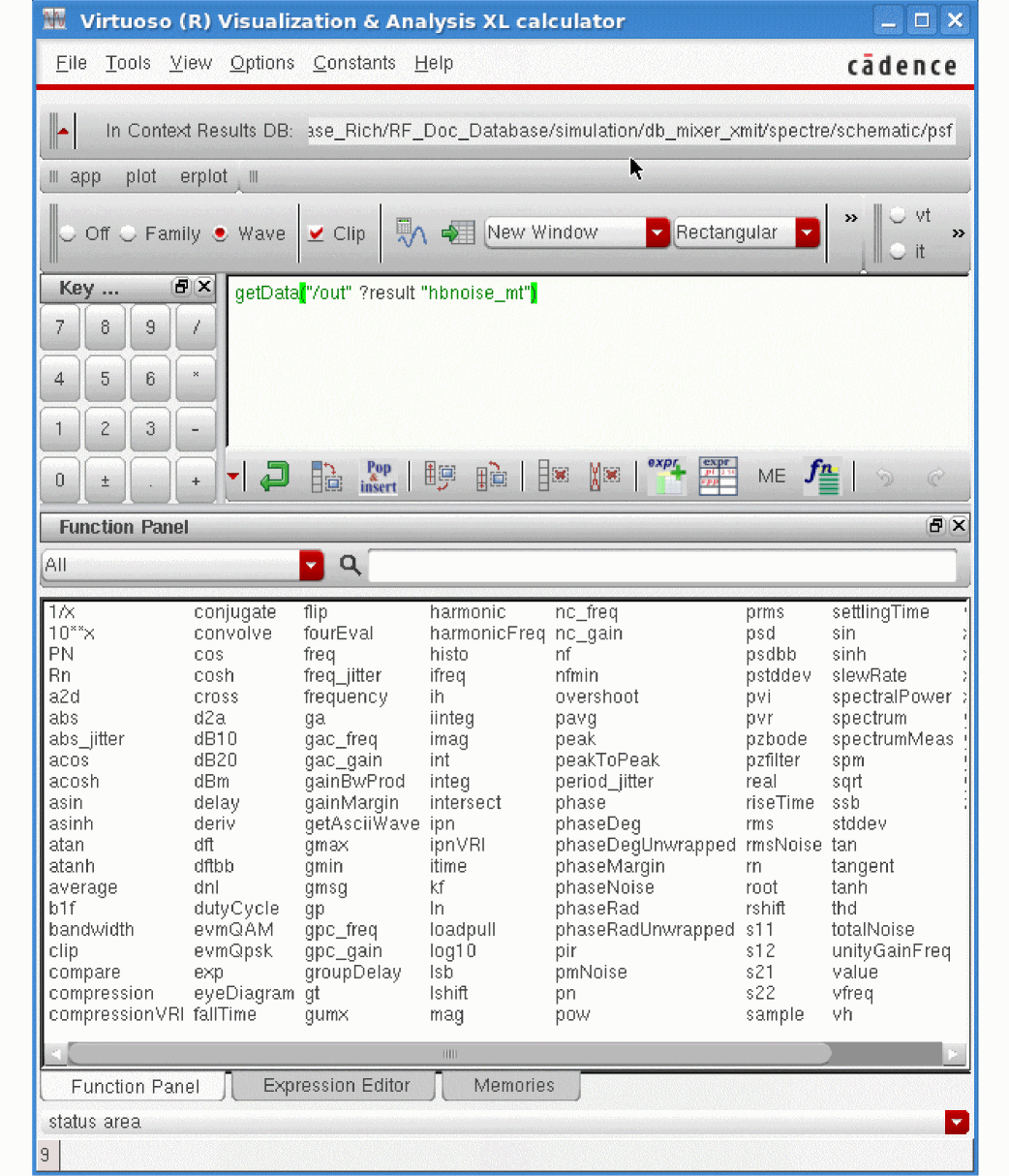Select the Wave radio button
Screen dimensions: 1009x1176
pos(221,233)
